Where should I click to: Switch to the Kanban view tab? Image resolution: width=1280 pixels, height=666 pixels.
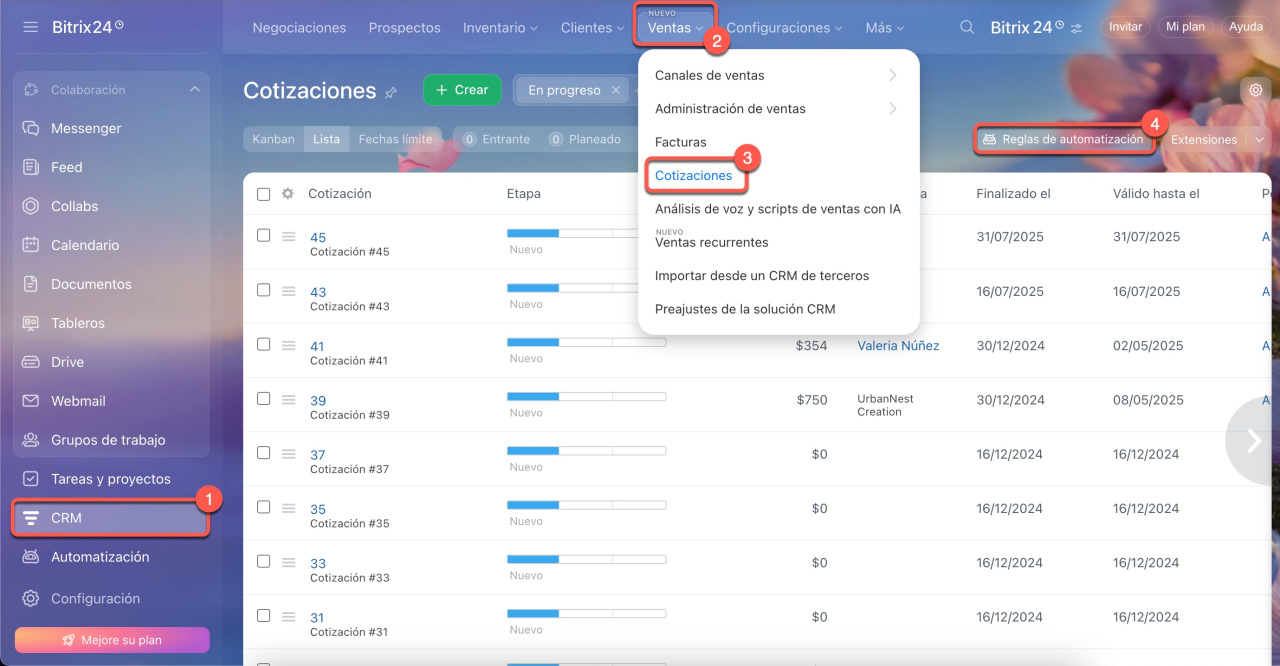point(273,139)
